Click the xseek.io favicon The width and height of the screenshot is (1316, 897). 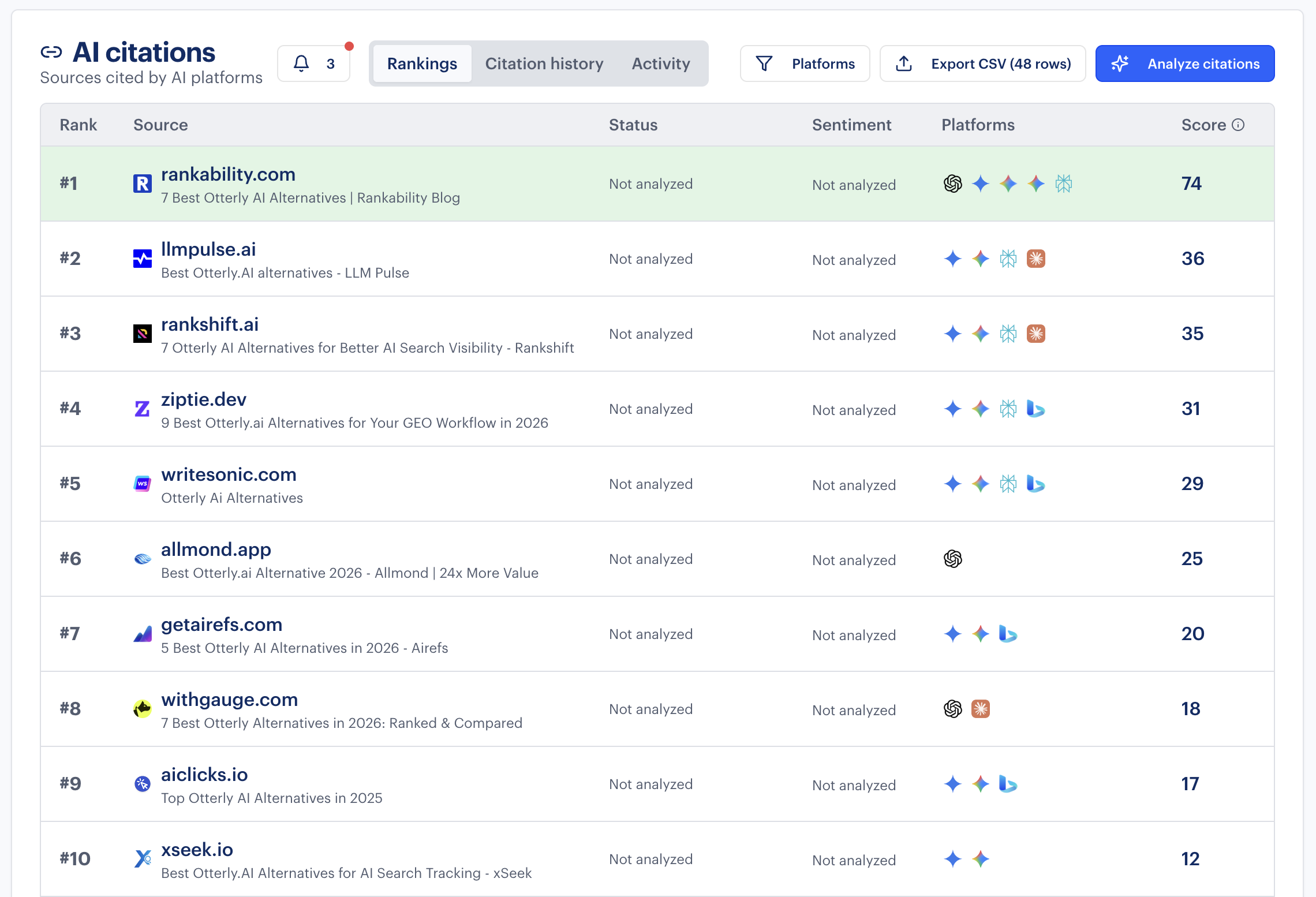tap(143, 859)
